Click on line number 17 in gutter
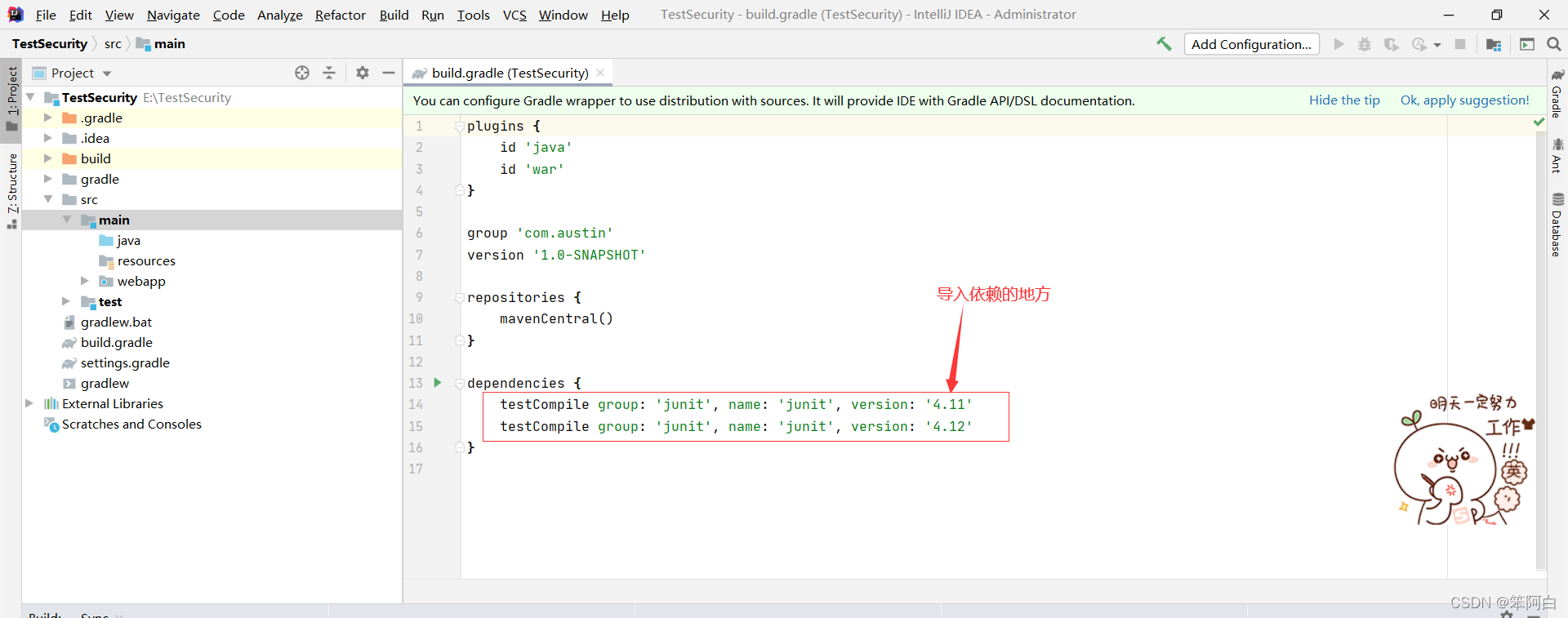Image resolution: width=1568 pixels, height=618 pixels. point(416,469)
